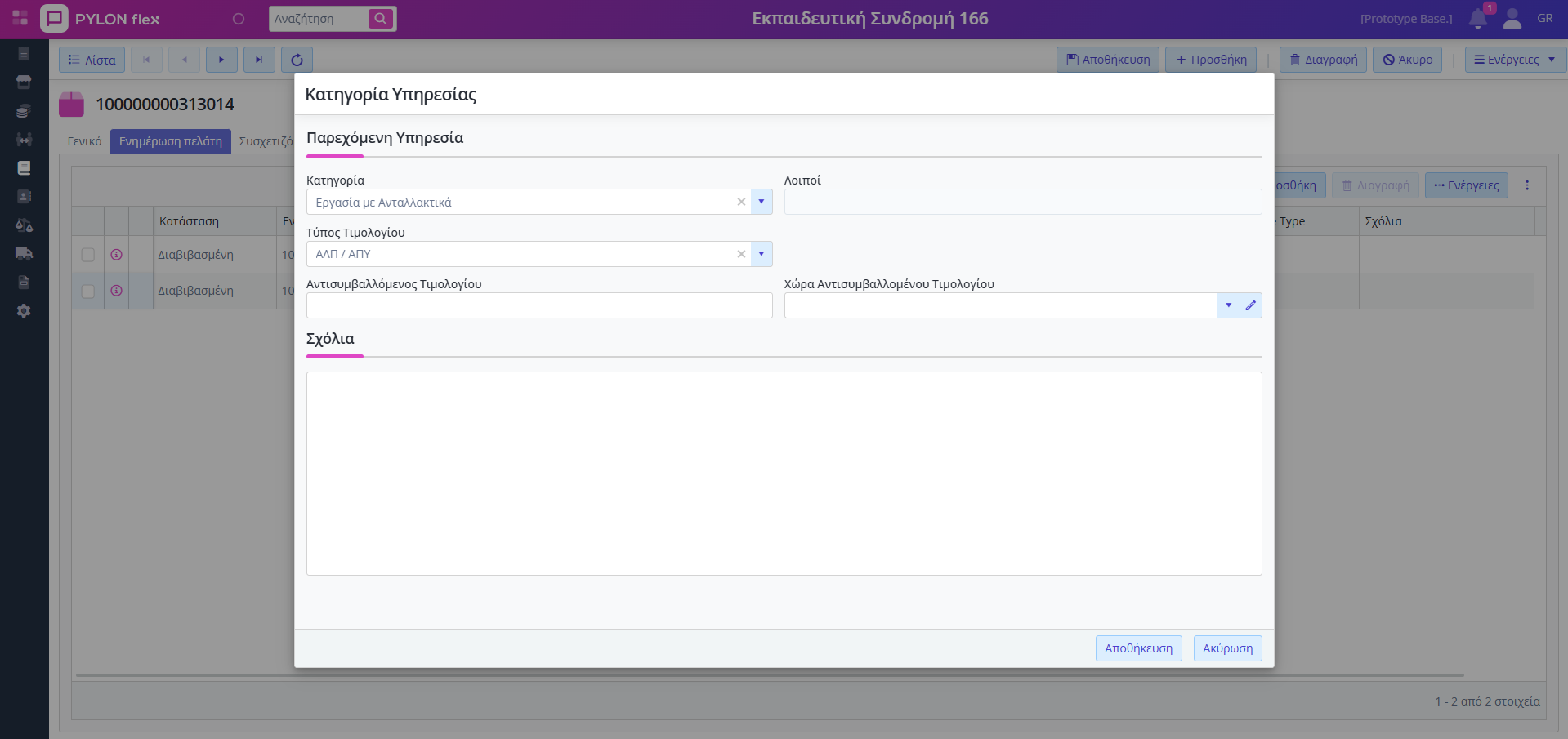Select the Ενημέρωση πελάτη tab
This screenshot has height=739, width=1568.
pos(170,141)
